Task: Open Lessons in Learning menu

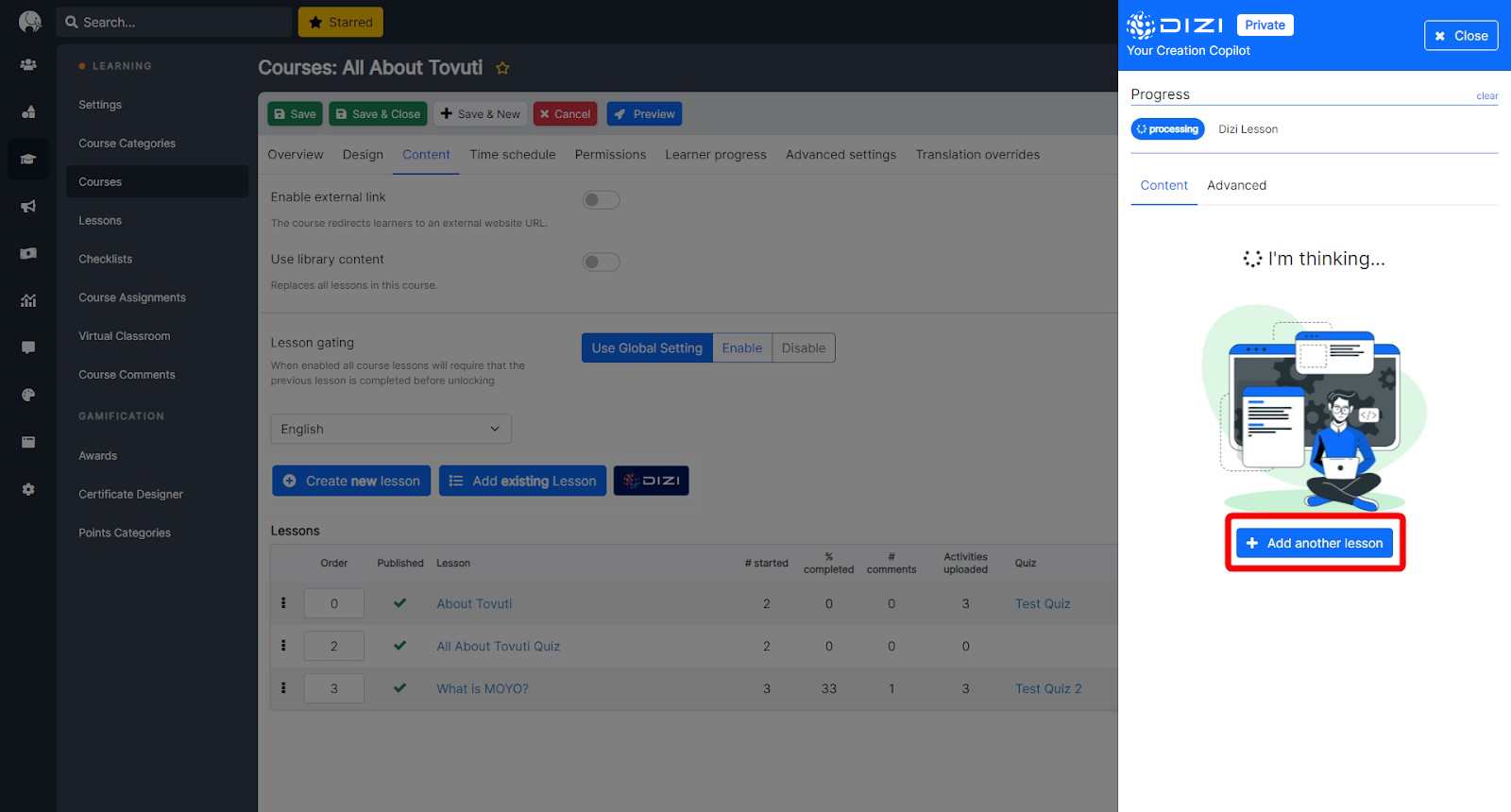Action: (100, 220)
